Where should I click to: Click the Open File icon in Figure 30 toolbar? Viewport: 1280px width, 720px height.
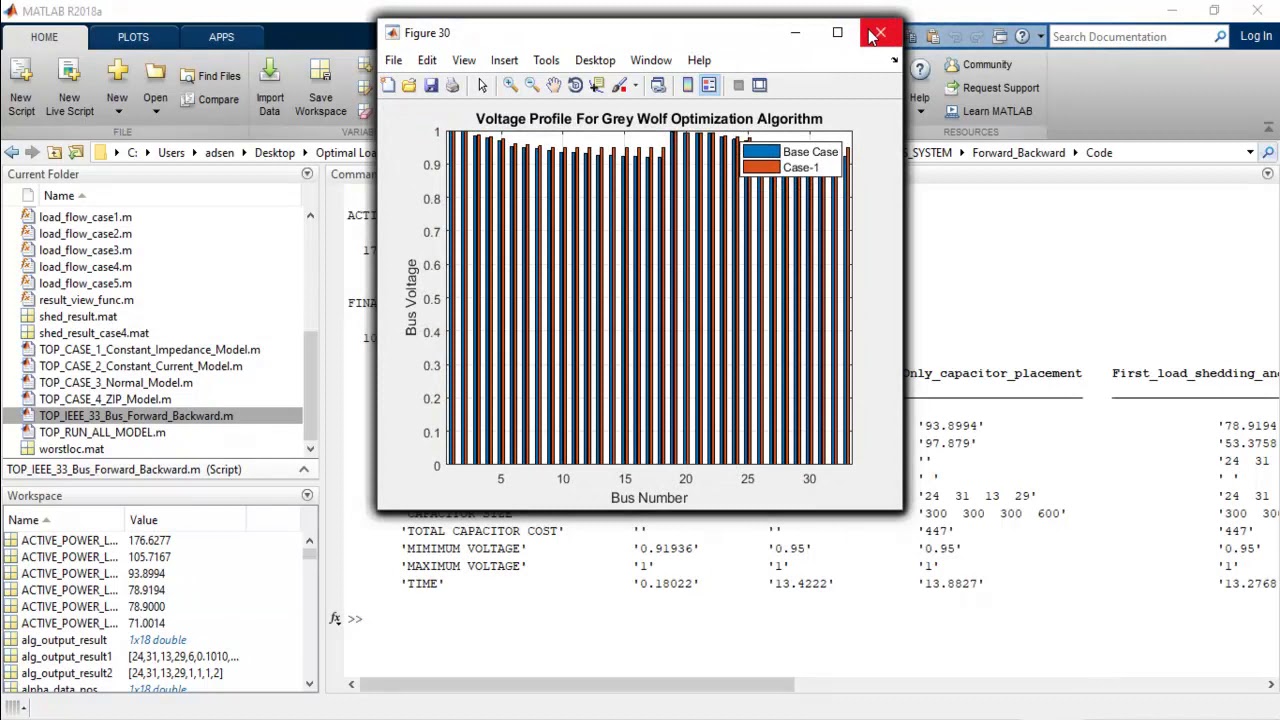point(409,86)
